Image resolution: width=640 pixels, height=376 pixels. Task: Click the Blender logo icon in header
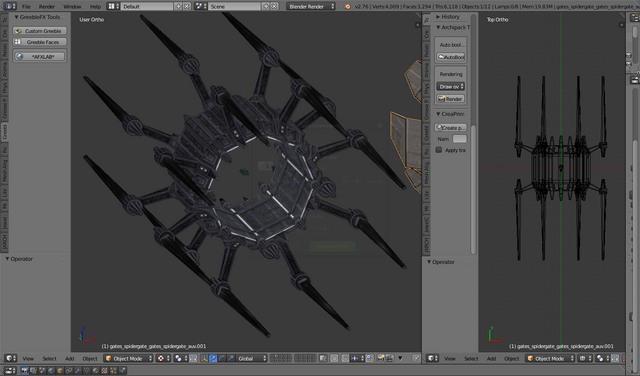tap(347, 6)
